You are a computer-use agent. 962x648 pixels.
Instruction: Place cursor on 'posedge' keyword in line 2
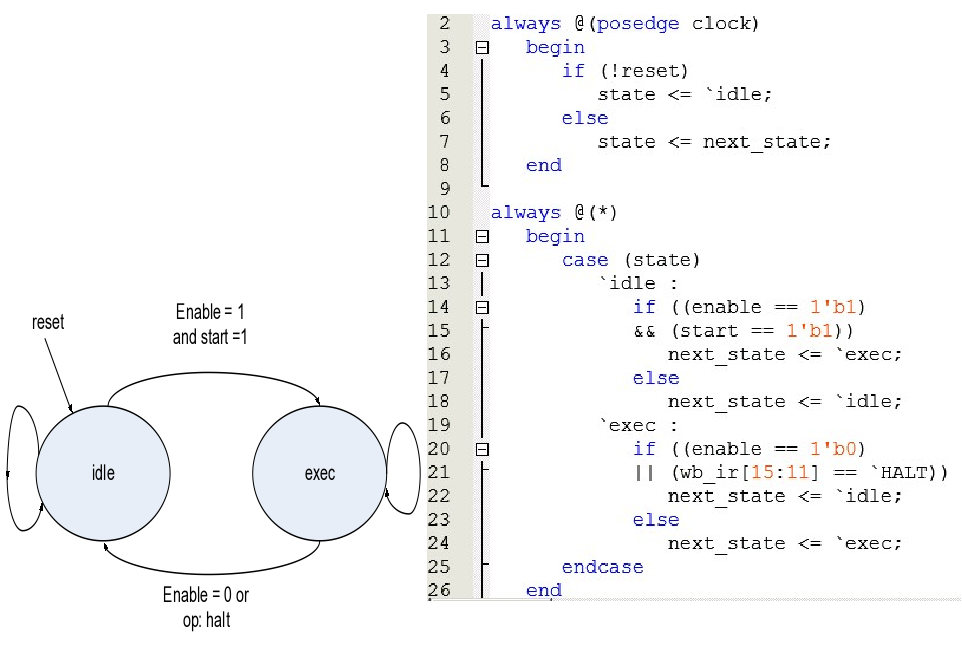click(x=637, y=23)
